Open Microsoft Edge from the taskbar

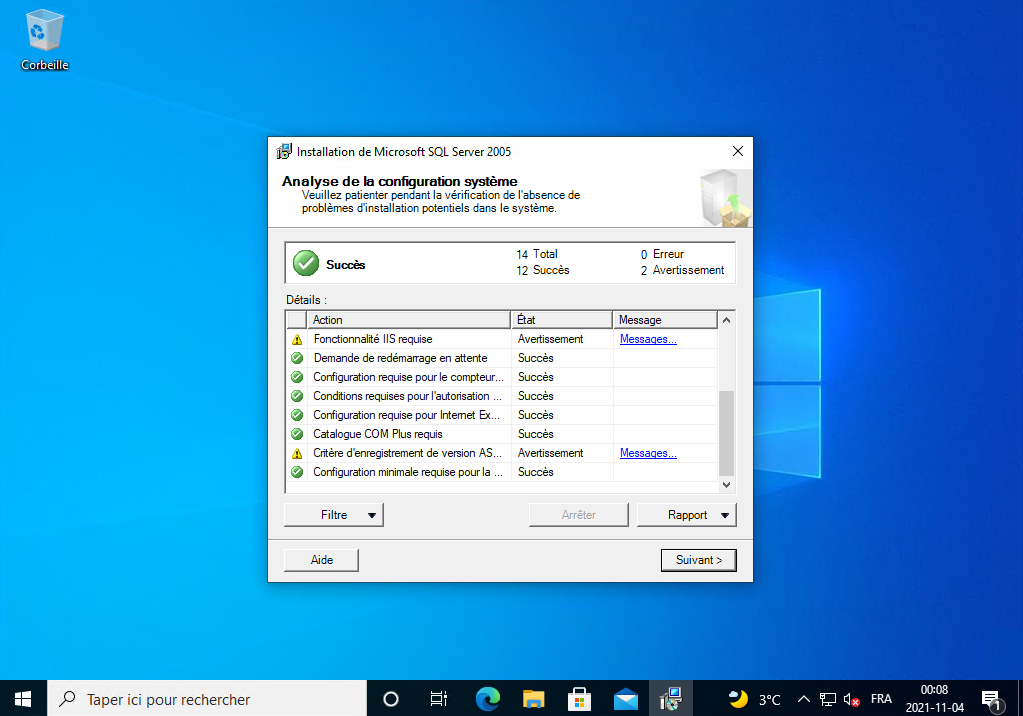click(487, 698)
